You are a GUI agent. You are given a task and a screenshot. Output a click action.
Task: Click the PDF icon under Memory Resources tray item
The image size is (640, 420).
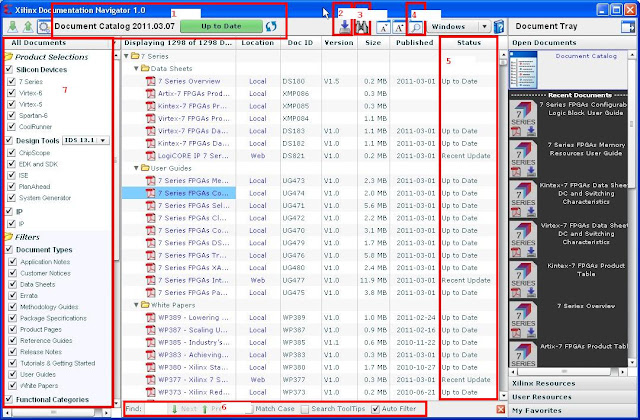click(x=517, y=172)
